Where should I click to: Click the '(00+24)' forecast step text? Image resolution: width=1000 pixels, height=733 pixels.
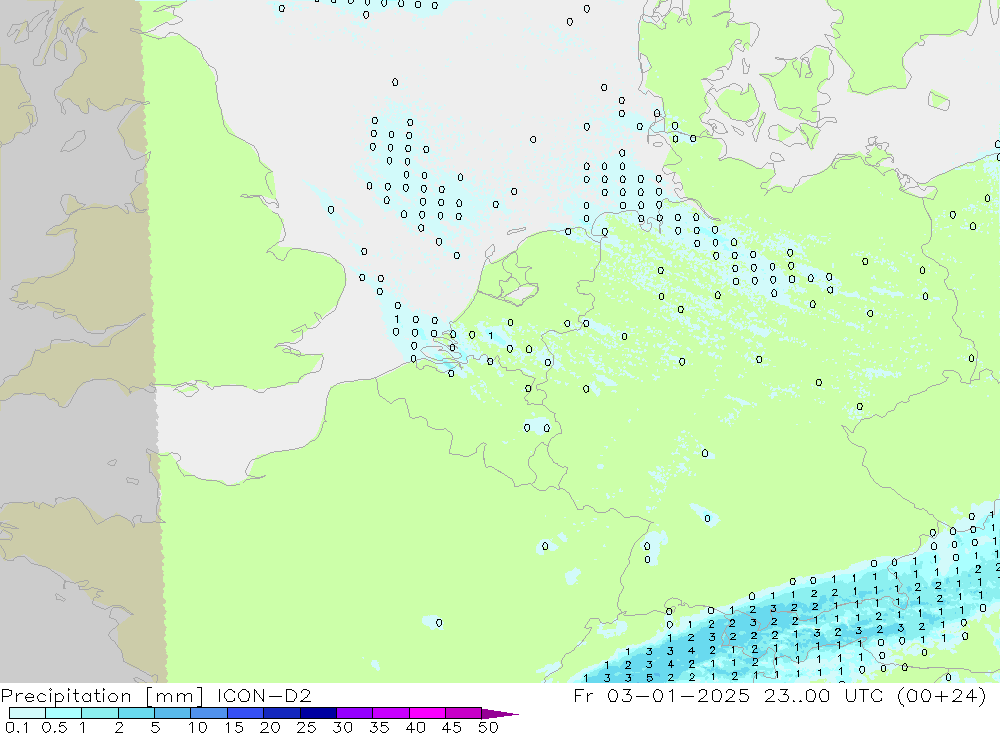pos(941,695)
